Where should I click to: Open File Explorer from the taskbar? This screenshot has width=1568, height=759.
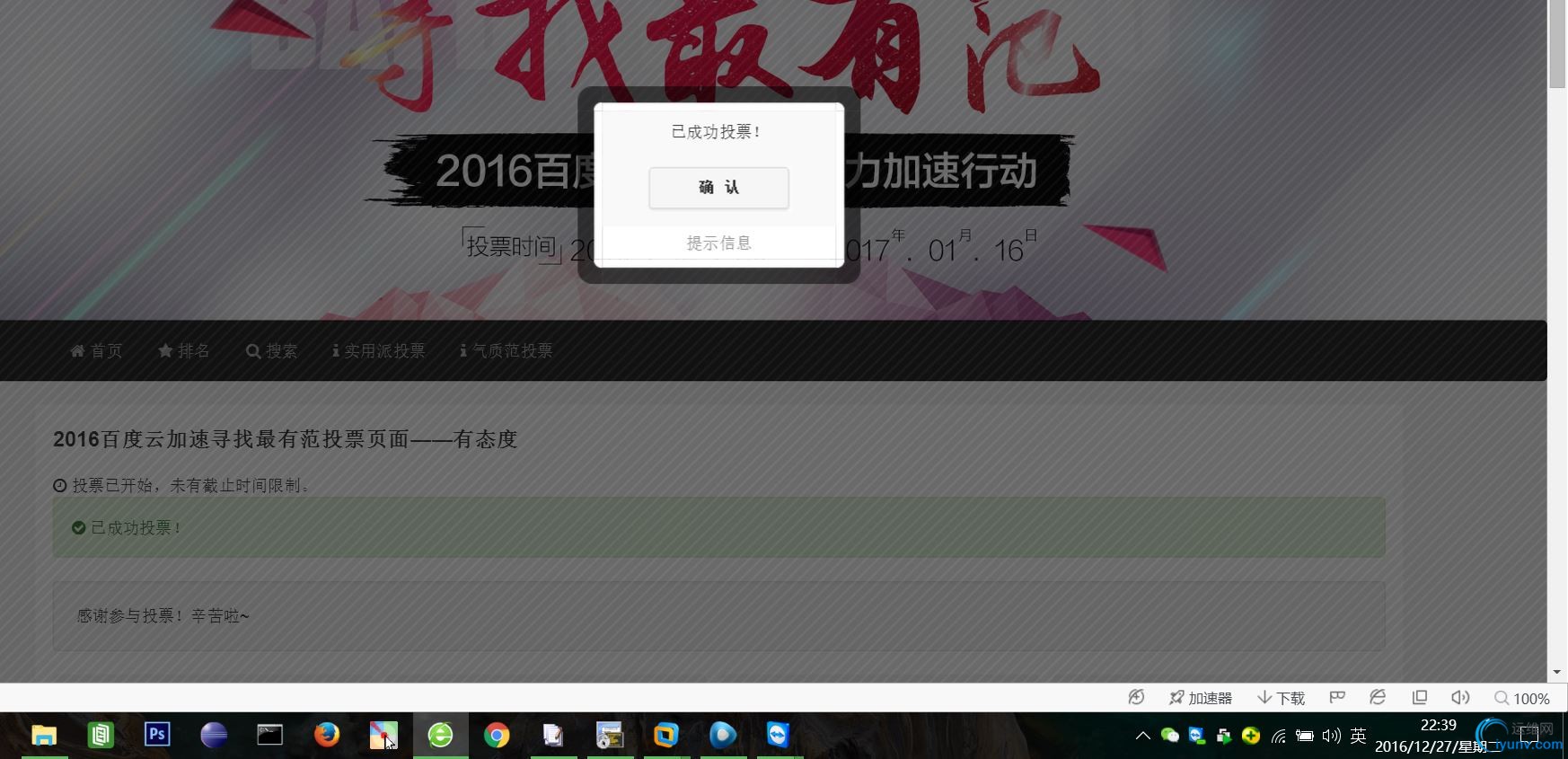44,736
